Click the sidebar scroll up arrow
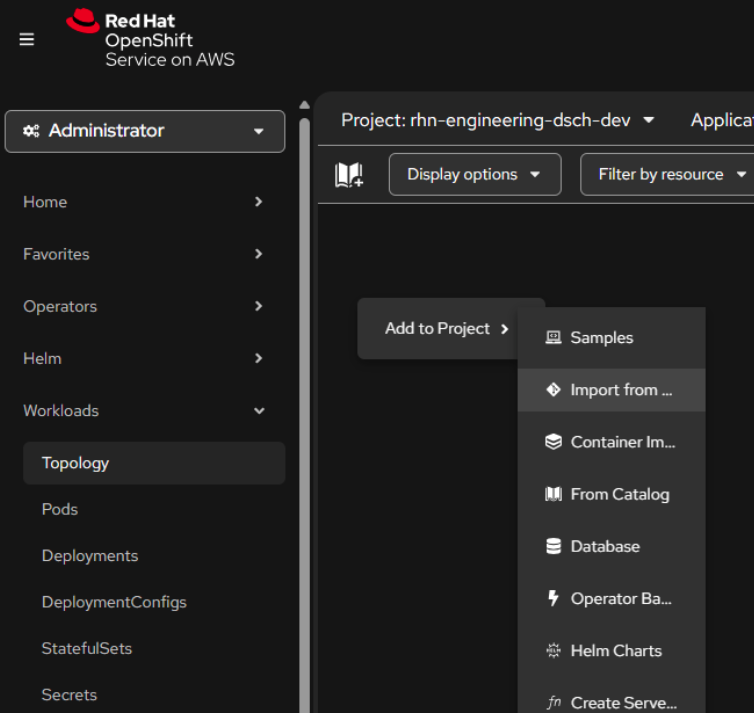The width and height of the screenshot is (754, 713). [x=305, y=104]
